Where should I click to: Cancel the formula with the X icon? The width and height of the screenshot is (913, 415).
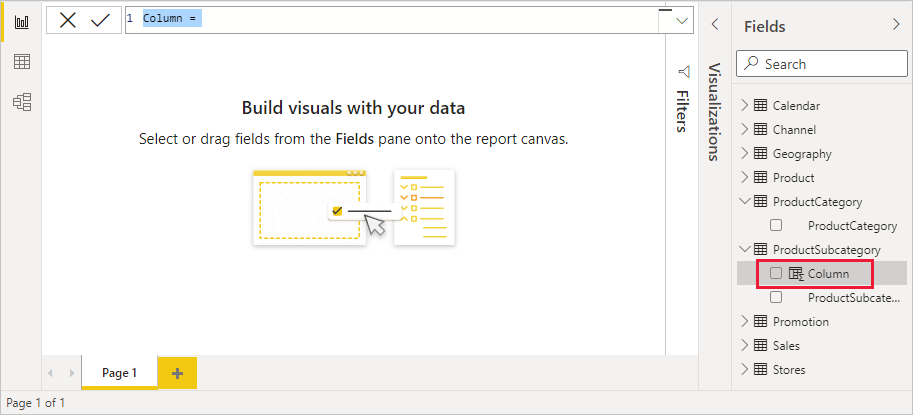click(x=68, y=20)
